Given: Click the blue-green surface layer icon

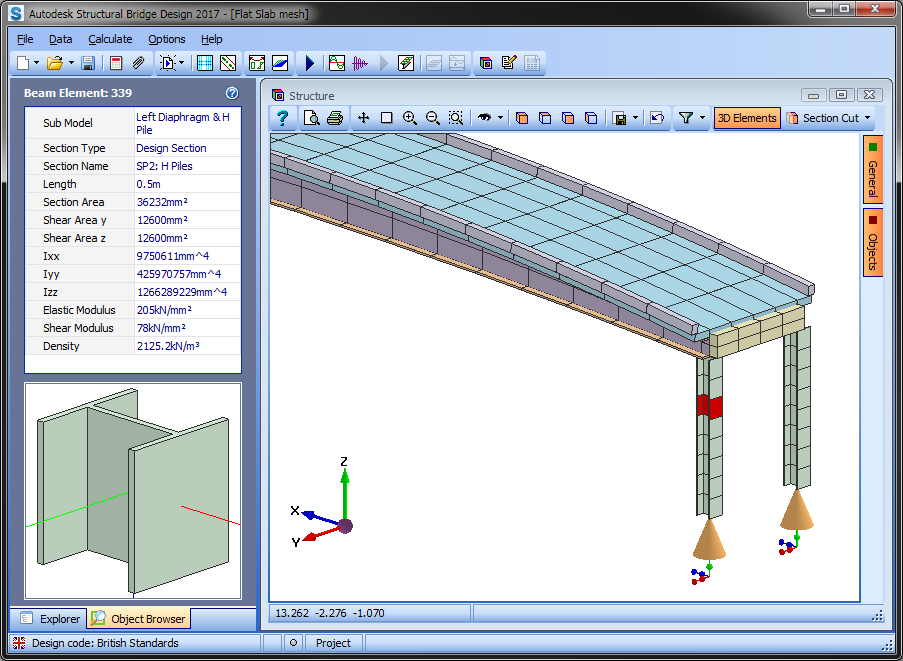Looking at the screenshot, I should tap(280, 63).
